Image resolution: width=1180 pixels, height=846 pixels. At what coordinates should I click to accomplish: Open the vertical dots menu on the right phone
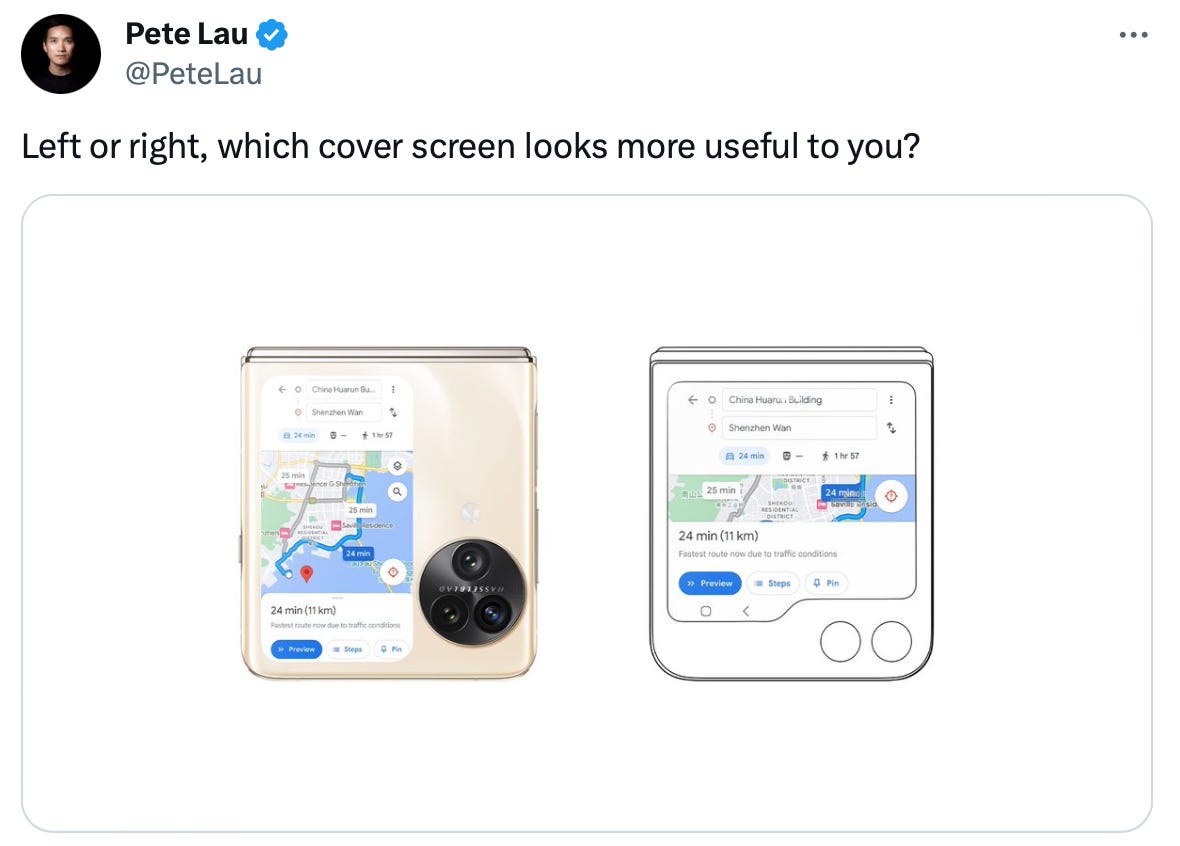pos(891,400)
